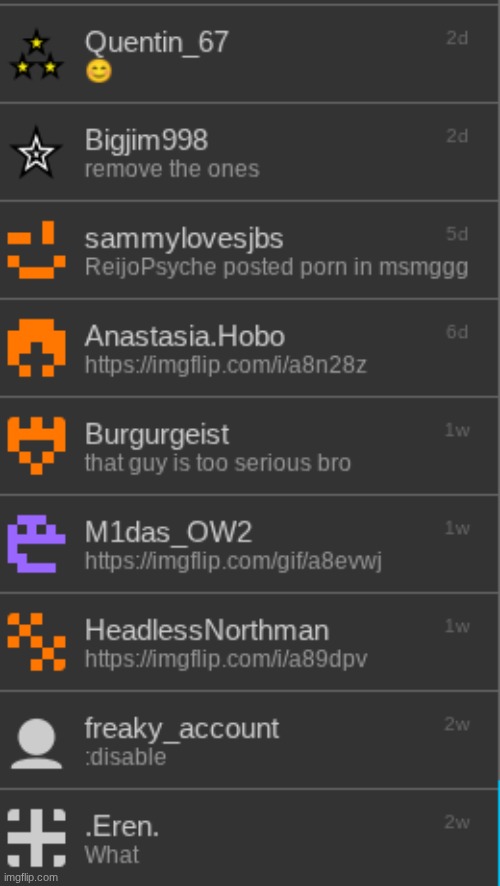Click HeadlessNorthman's orange checkered avatar
This screenshot has width=500, height=886.
37,641
